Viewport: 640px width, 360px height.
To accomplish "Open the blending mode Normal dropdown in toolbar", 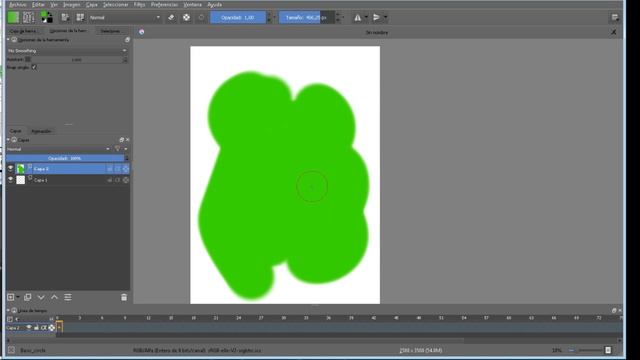I will click(124, 18).
